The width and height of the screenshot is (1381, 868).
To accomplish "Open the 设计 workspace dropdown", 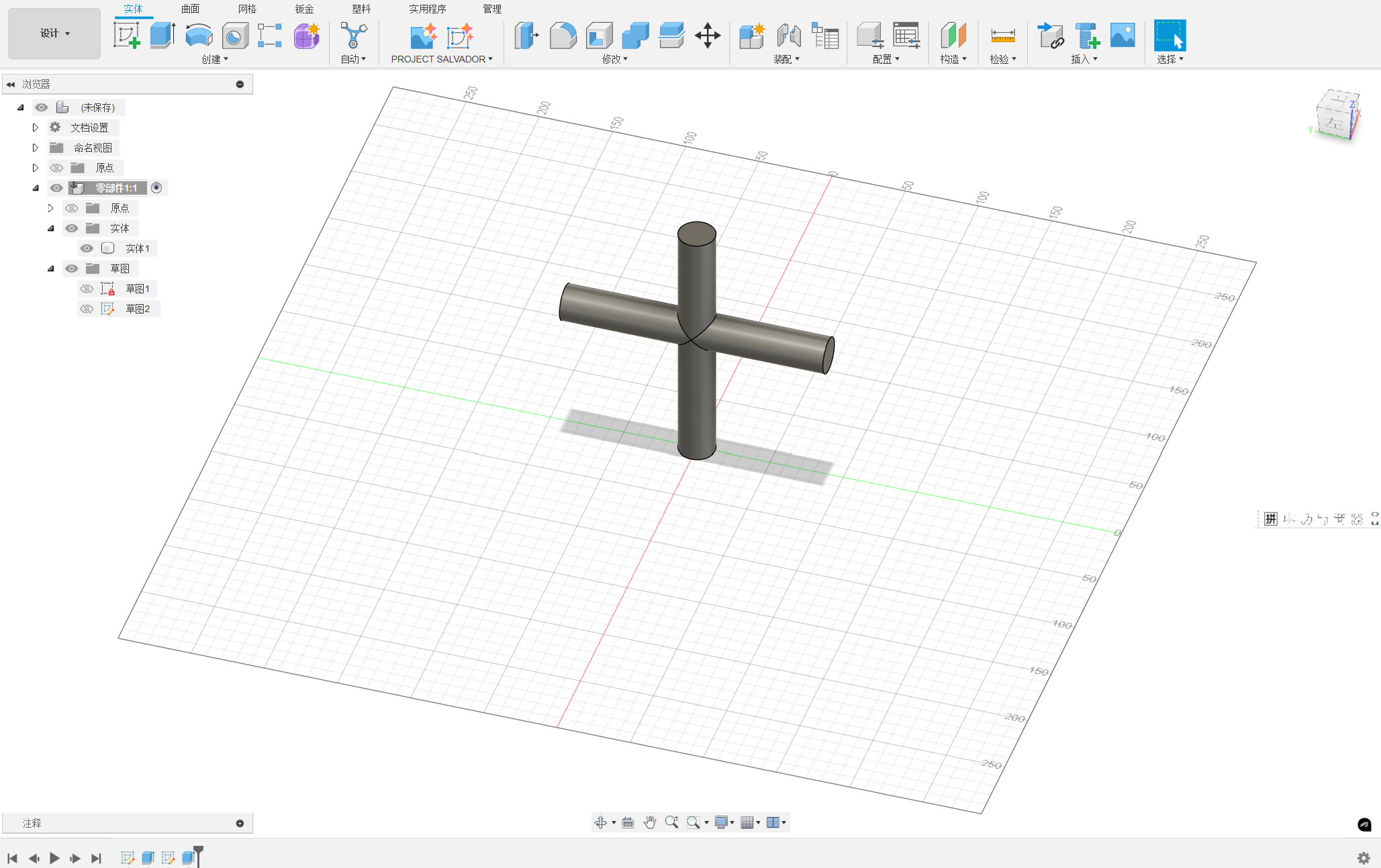I will pyautogui.click(x=54, y=33).
